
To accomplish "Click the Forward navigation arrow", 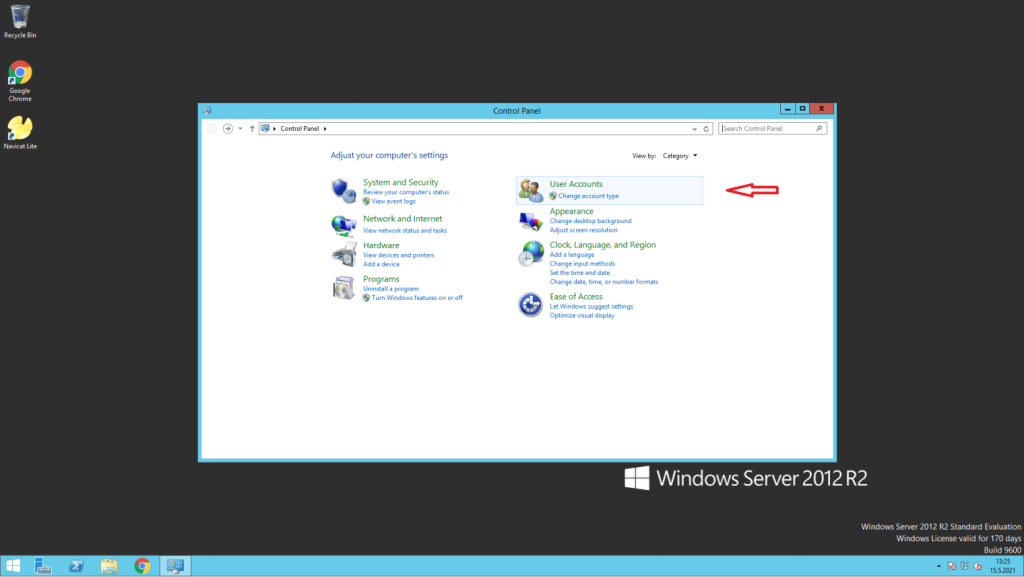I will [227, 129].
